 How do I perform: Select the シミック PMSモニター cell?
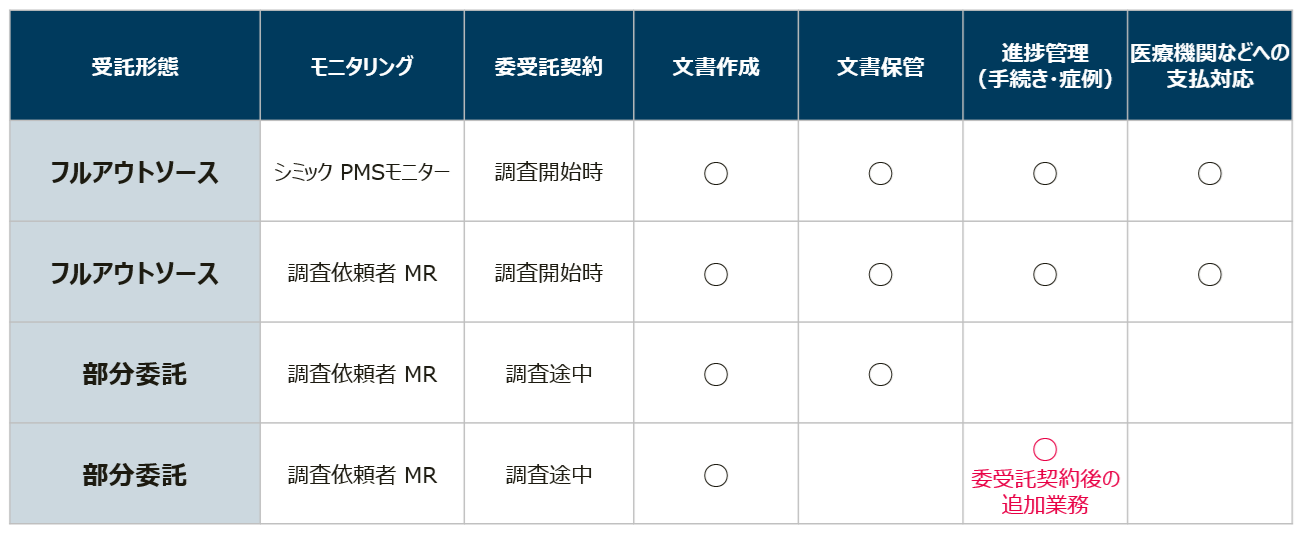362,172
